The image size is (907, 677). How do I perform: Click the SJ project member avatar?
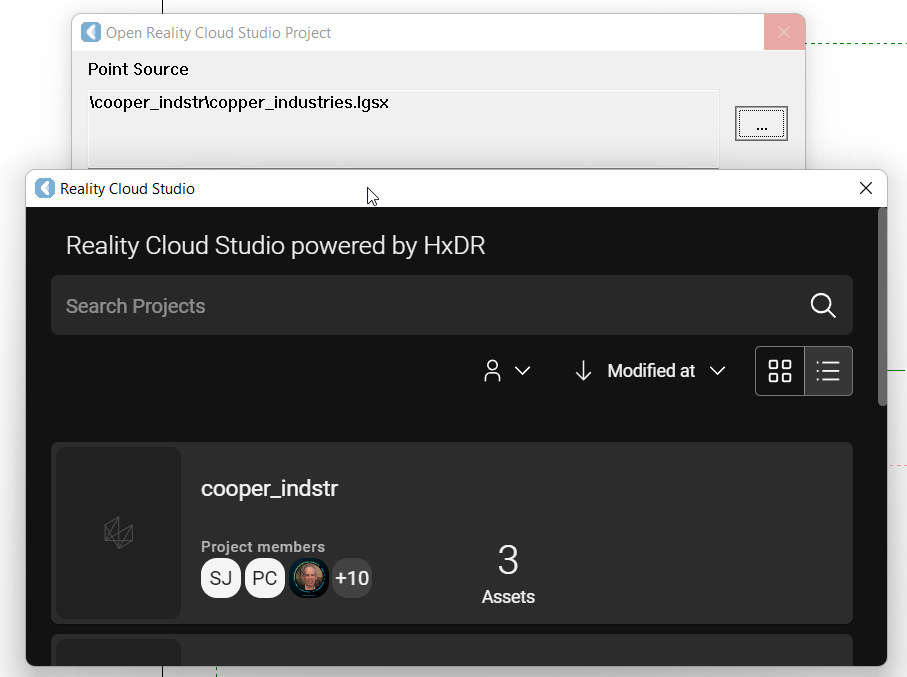click(221, 578)
